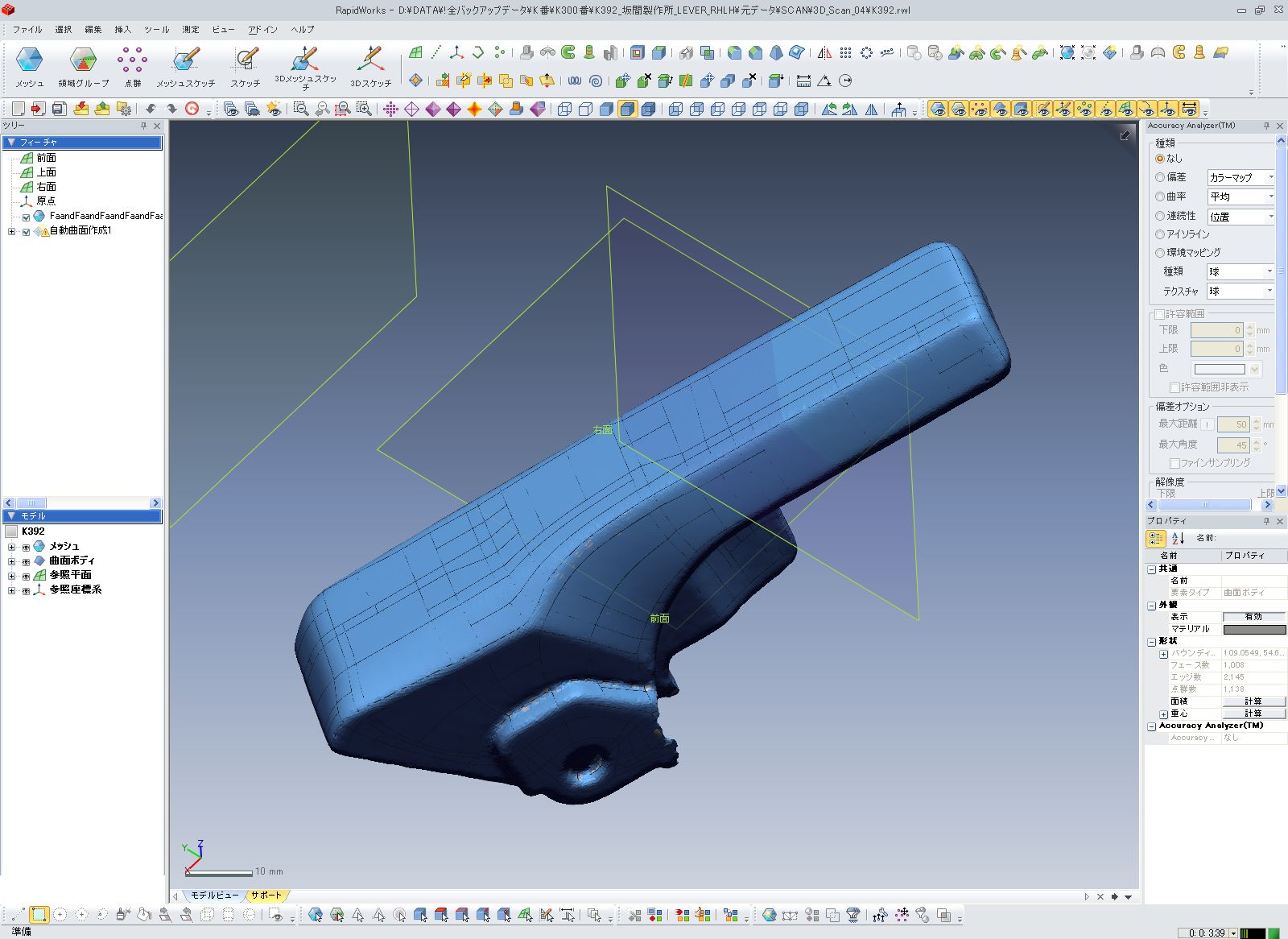Expand the 曲面ボディ node
The width and height of the screenshot is (1288, 939).
(11, 561)
